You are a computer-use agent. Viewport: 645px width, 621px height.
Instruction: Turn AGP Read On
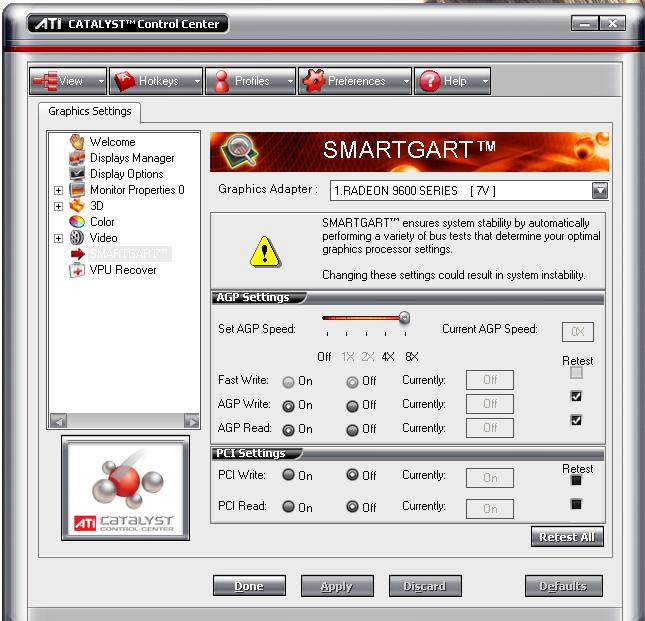point(288,430)
